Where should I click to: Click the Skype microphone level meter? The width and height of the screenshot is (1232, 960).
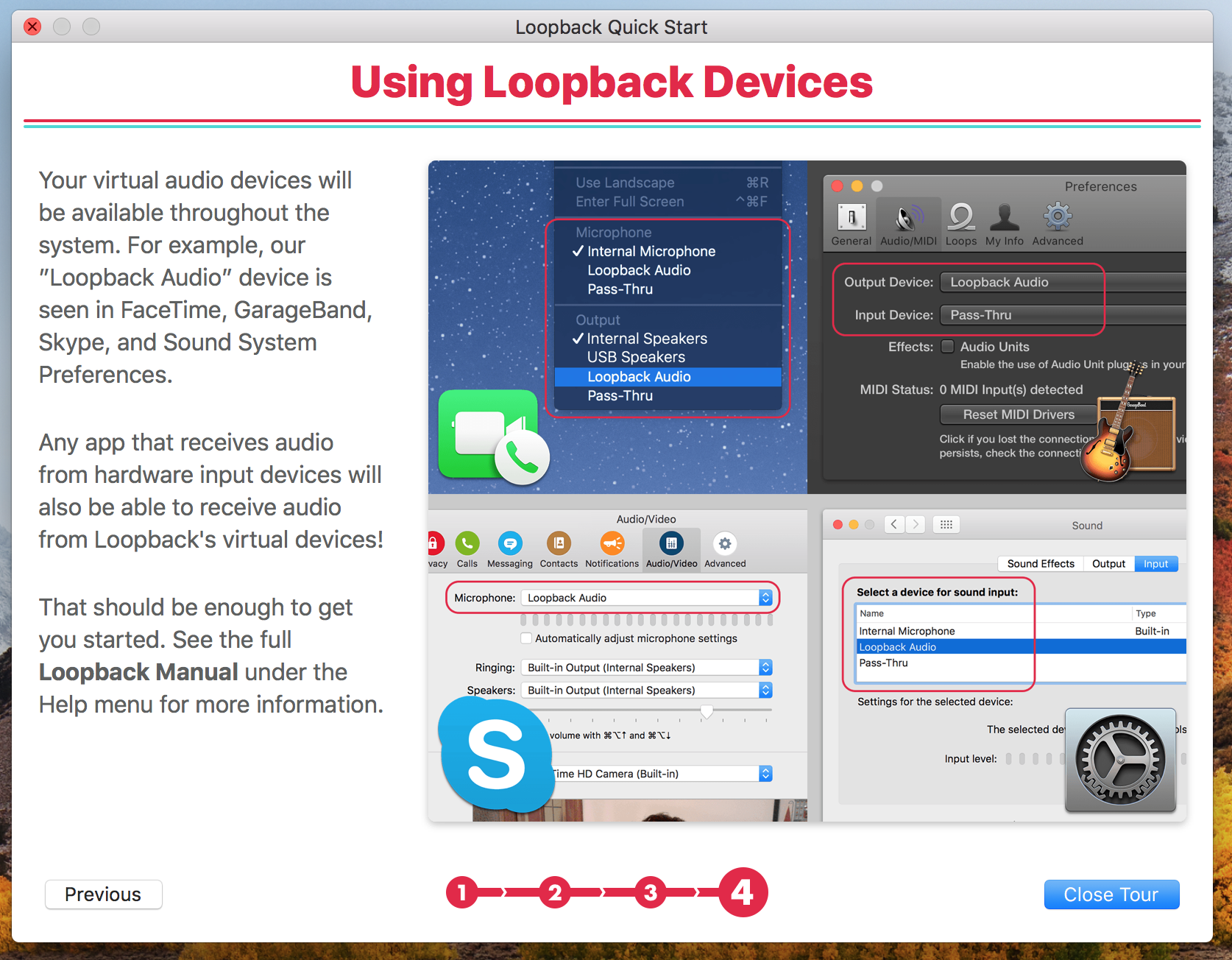click(647, 620)
